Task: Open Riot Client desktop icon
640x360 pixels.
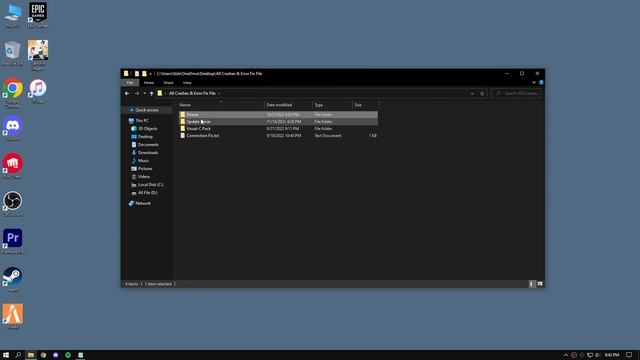Action: tap(13, 166)
